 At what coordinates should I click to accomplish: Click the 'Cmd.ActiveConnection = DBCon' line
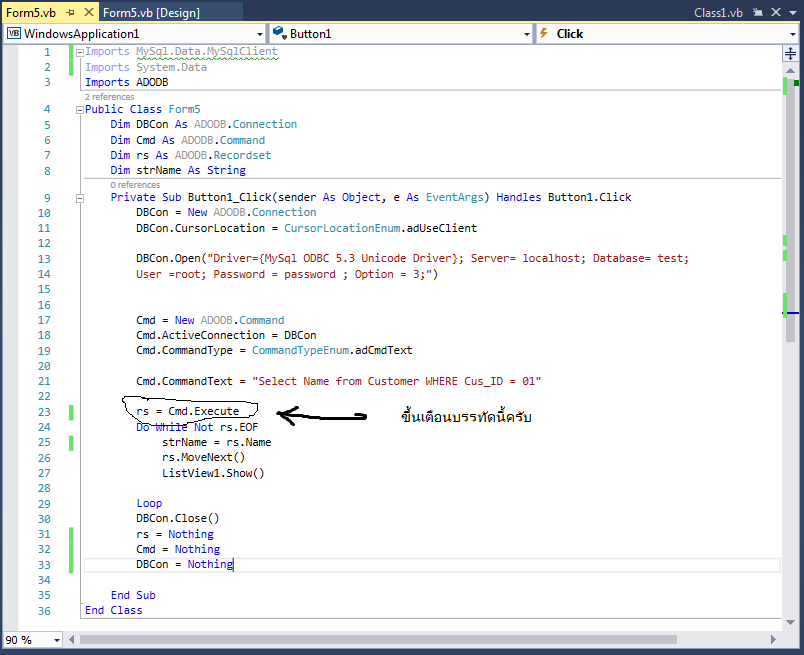(226, 335)
